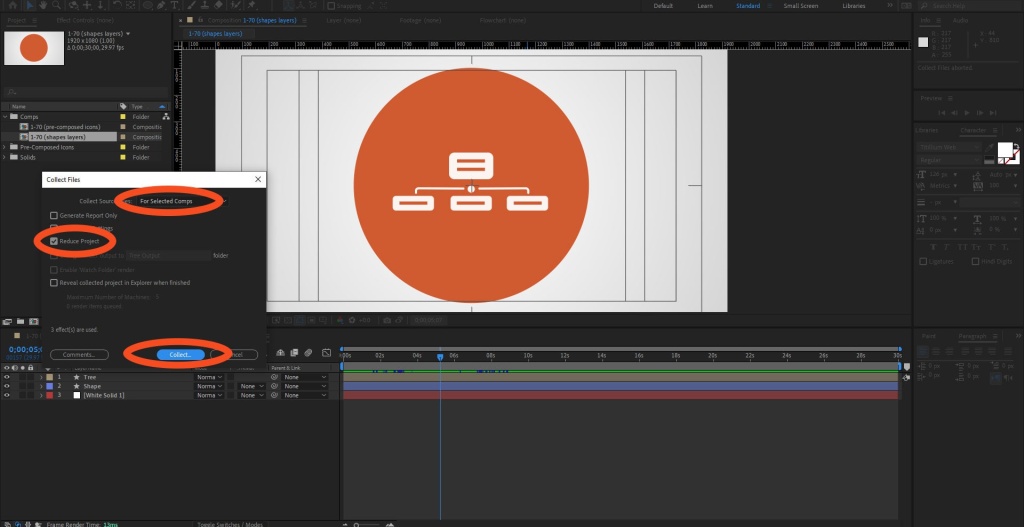Expand the Solids folder

(x=5, y=157)
